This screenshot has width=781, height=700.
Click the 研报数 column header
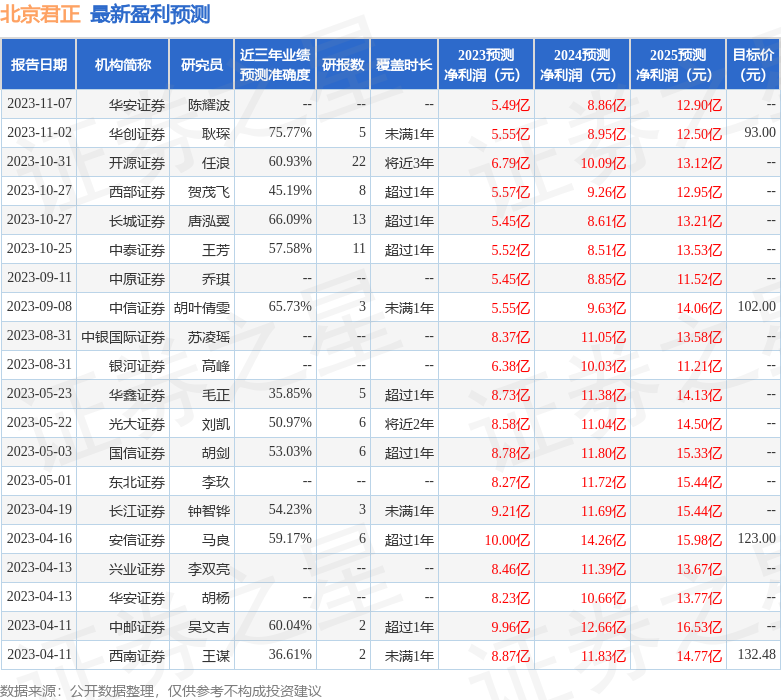click(343, 65)
